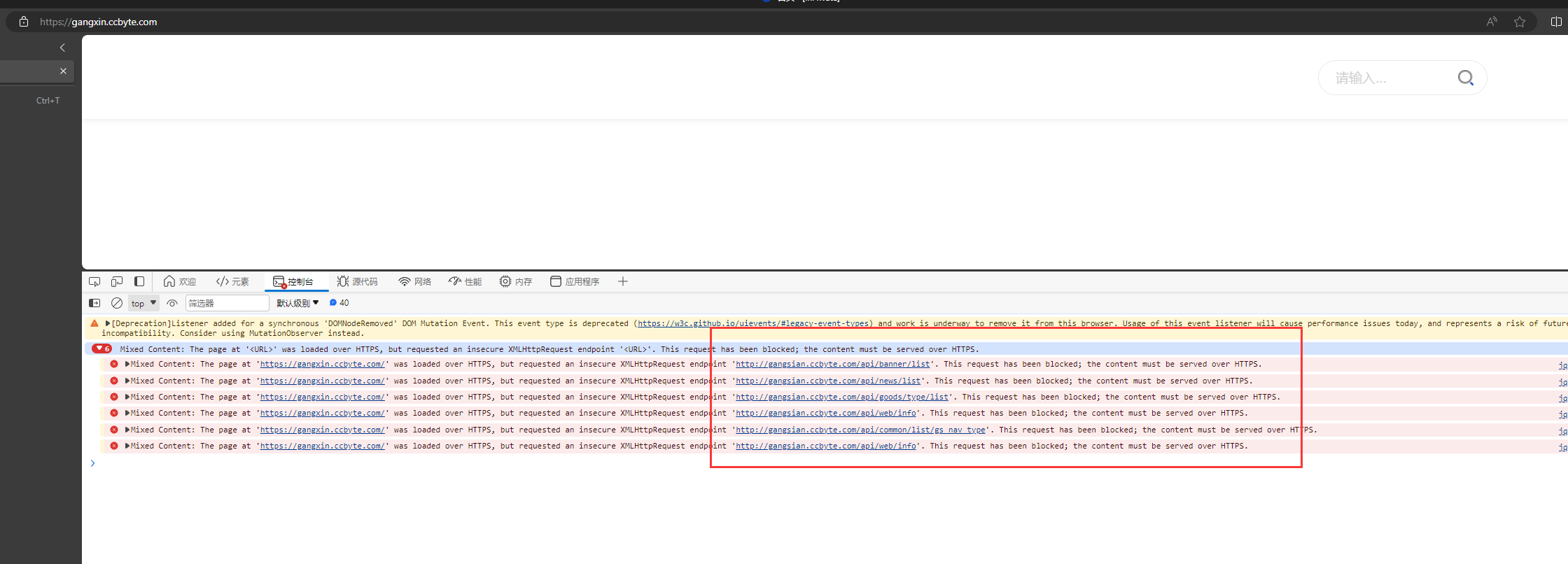
Task: Open the 内存 memory tab
Action: click(516, 281)
